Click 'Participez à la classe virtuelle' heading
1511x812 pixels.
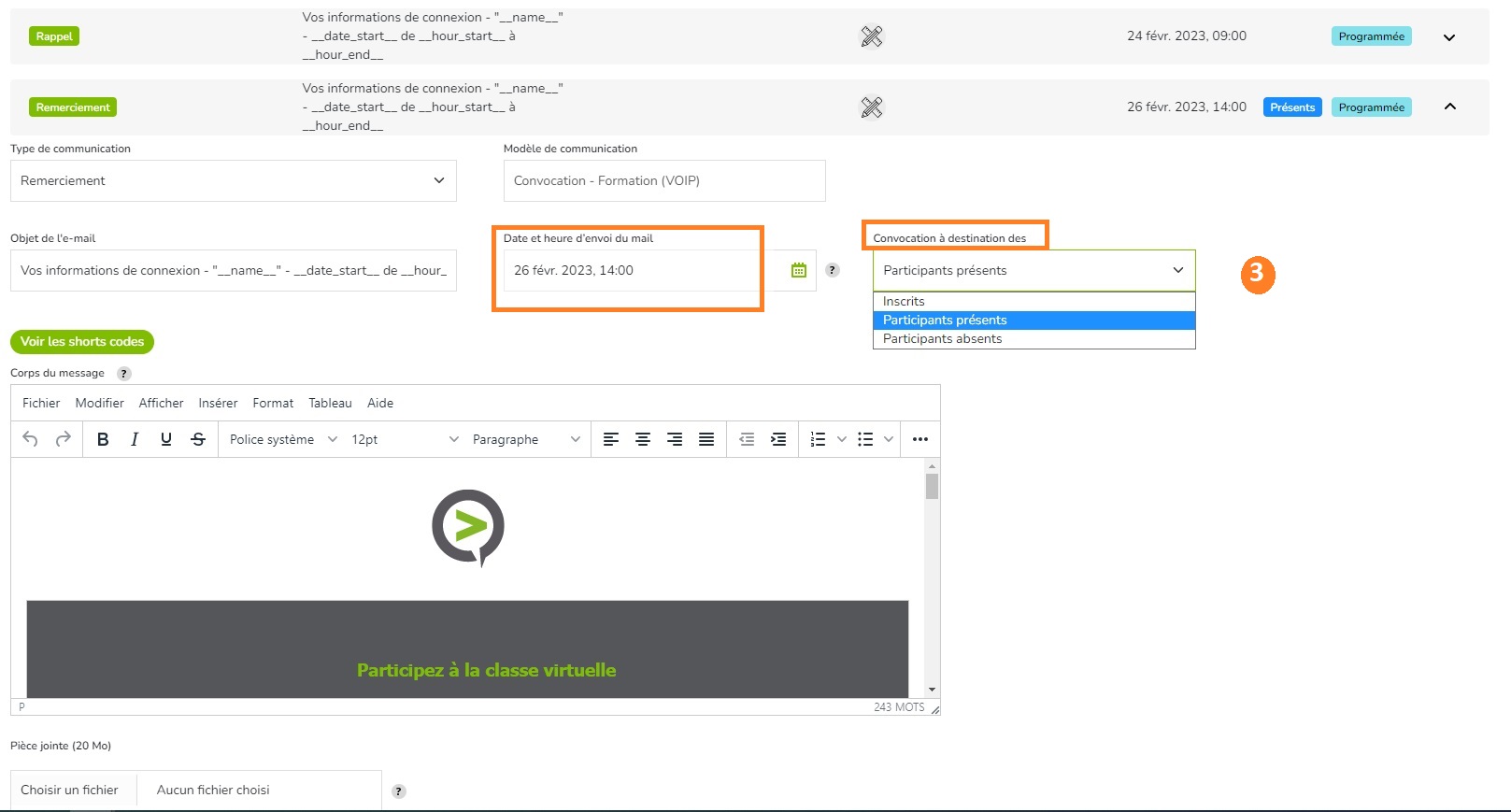(x=486, y=670)
